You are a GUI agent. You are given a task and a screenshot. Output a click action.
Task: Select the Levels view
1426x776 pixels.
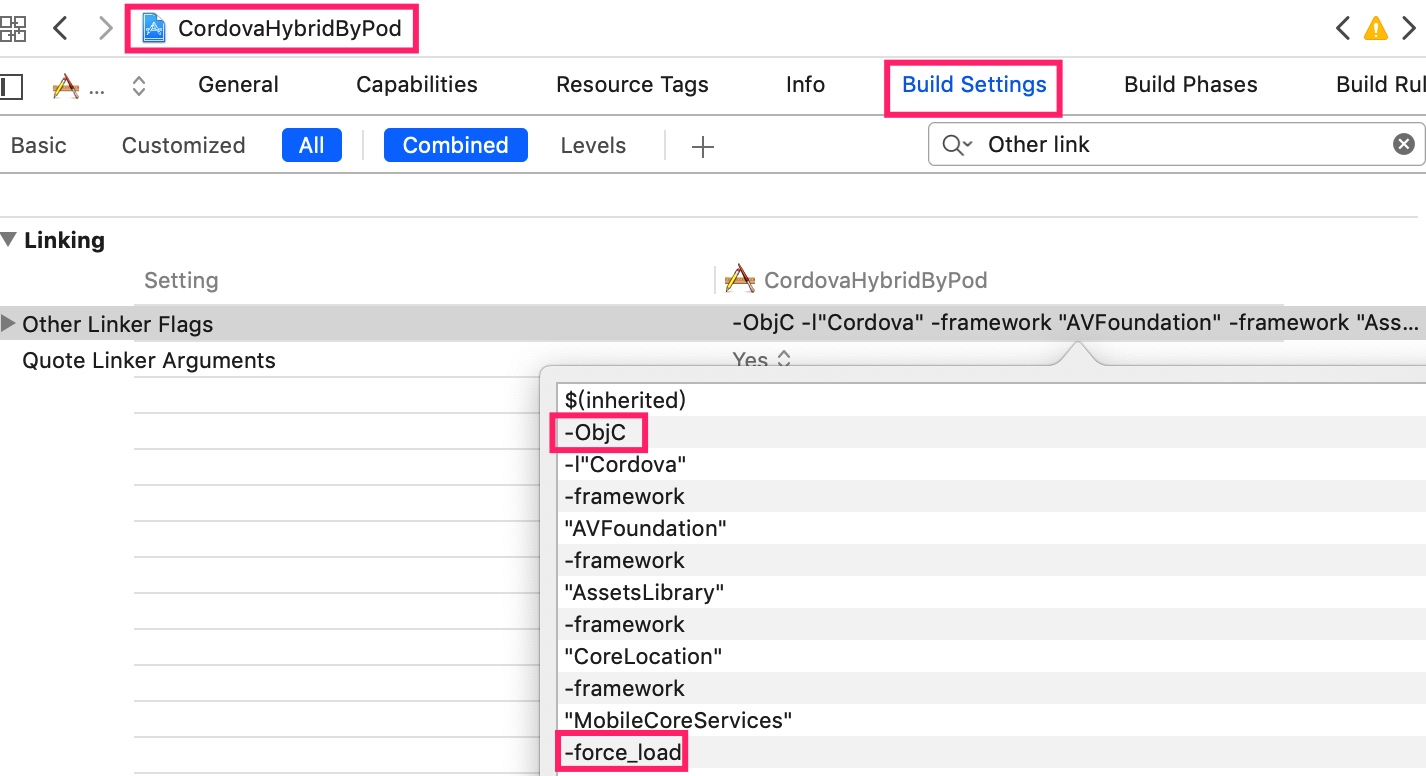point(593,145)
